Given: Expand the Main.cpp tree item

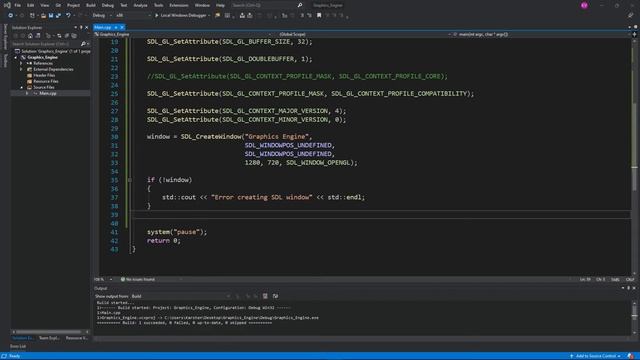Looking at the screenshot, I should 27,93.
